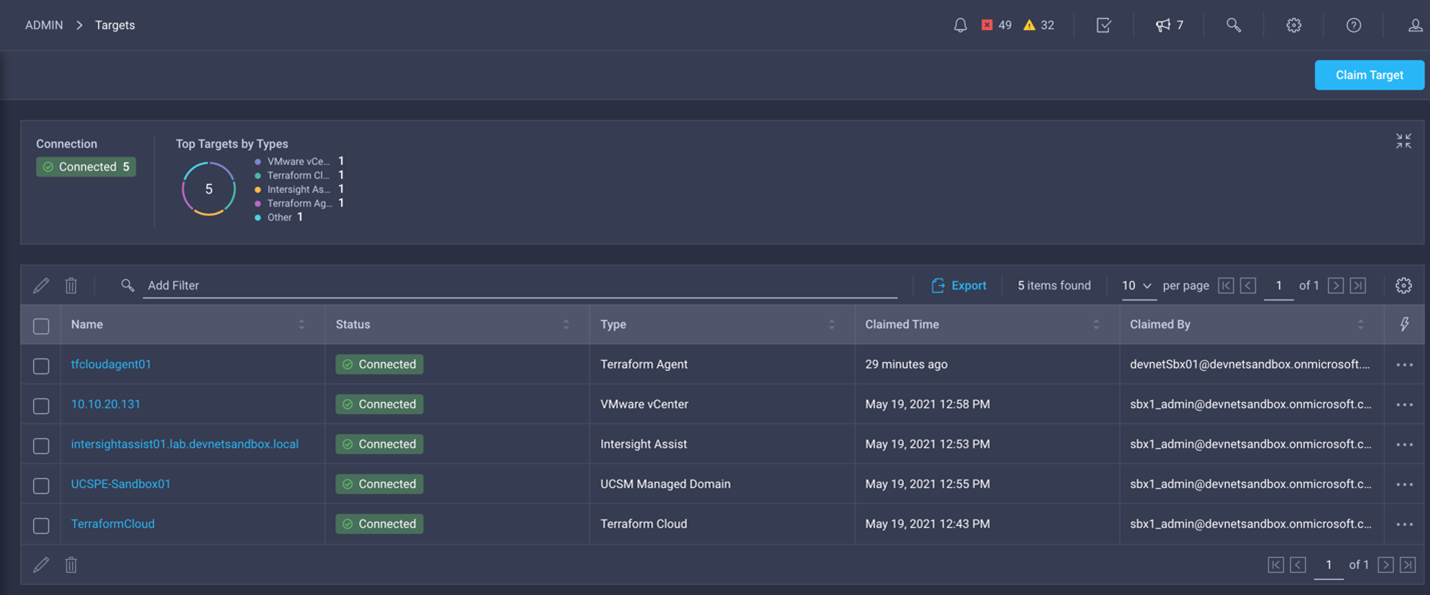The height and width of the screenshot is (595, 1430).
Task: Open the notifications bell icon
Action: point(960,25)
